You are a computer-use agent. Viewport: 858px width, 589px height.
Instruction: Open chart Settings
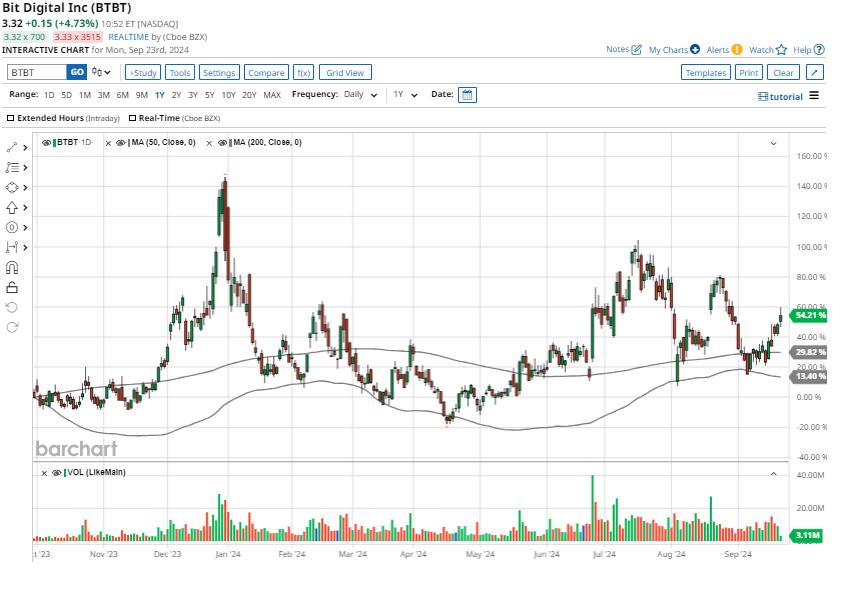pos(219,73)
